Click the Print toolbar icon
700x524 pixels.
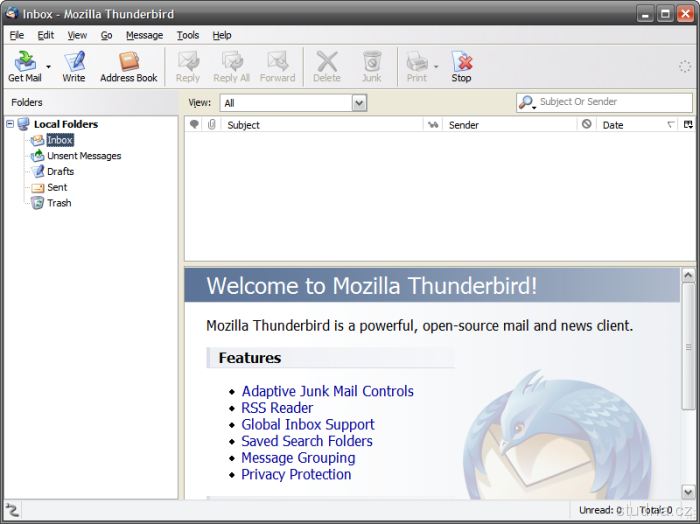416,66
